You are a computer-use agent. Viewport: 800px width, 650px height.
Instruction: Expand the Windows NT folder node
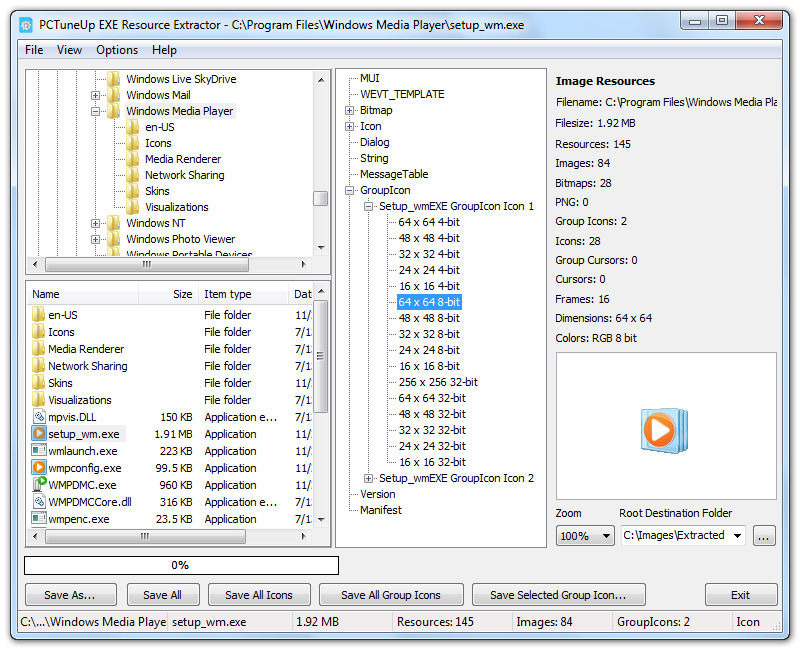[95, 223]
